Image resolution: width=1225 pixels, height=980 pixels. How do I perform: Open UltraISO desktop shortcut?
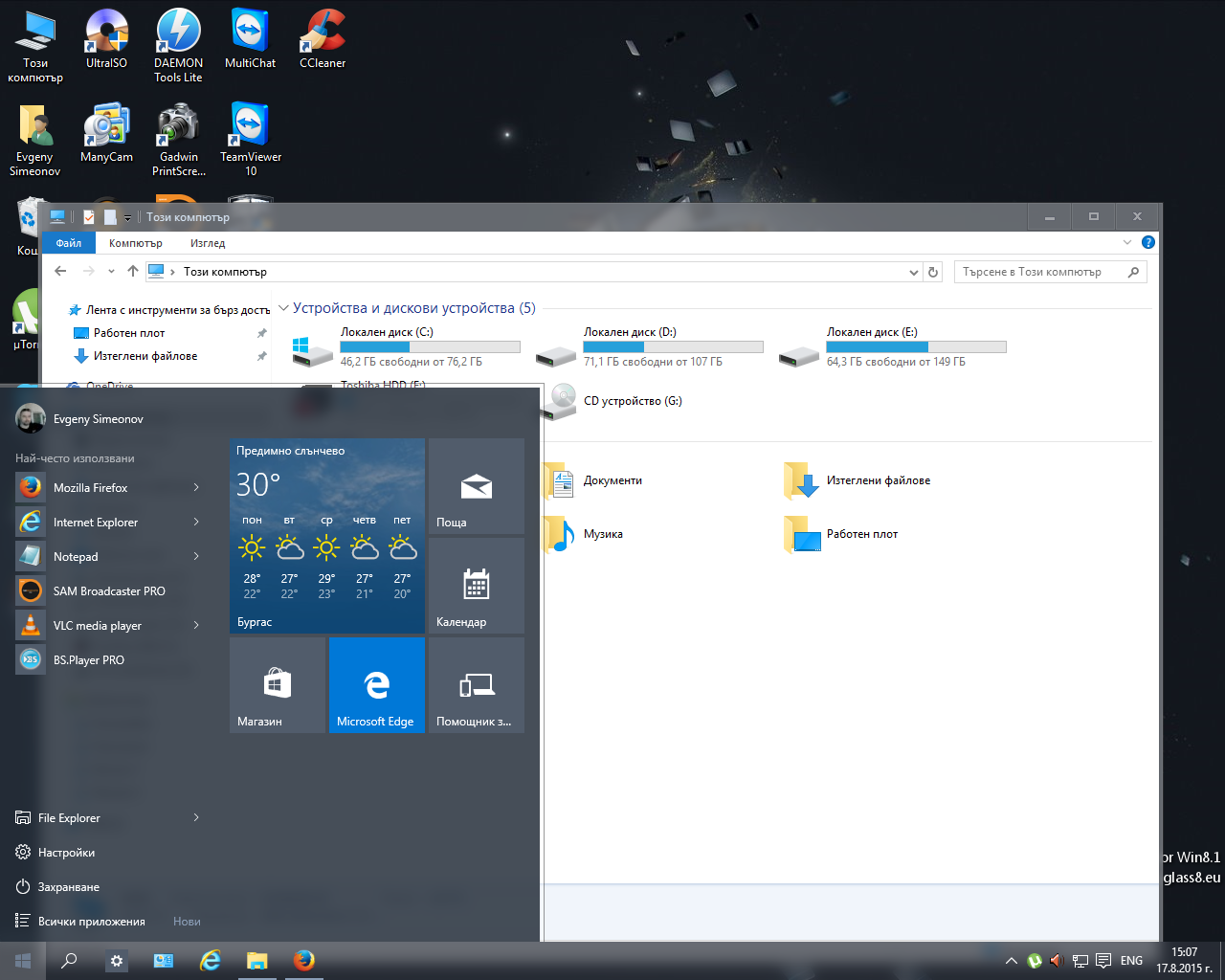click(x=106, y=39)
